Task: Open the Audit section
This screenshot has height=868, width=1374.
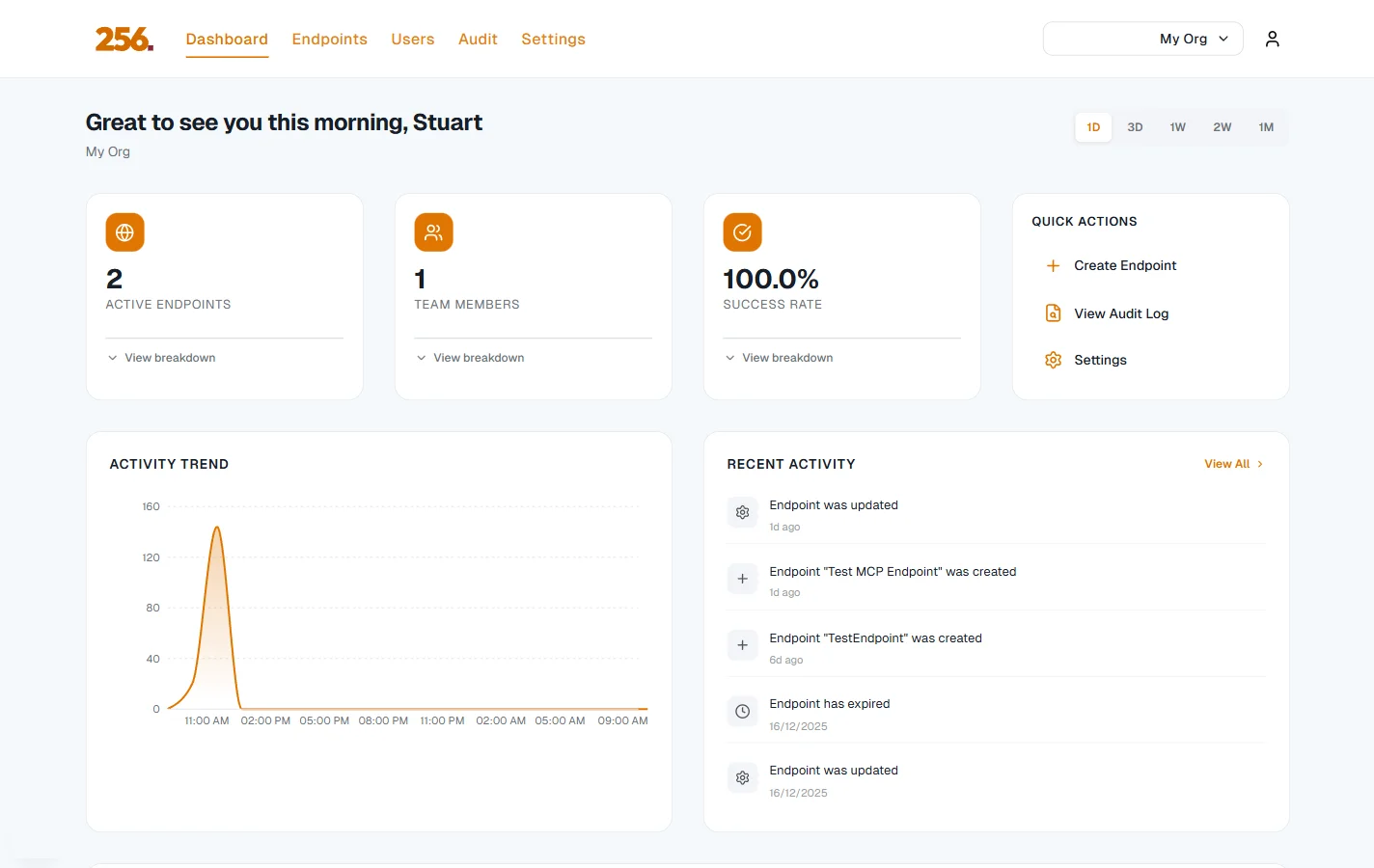Action: point(478,39)
